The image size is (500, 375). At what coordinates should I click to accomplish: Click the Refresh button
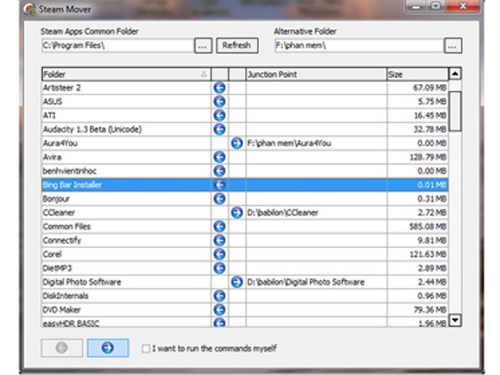[x=237, y=45]
